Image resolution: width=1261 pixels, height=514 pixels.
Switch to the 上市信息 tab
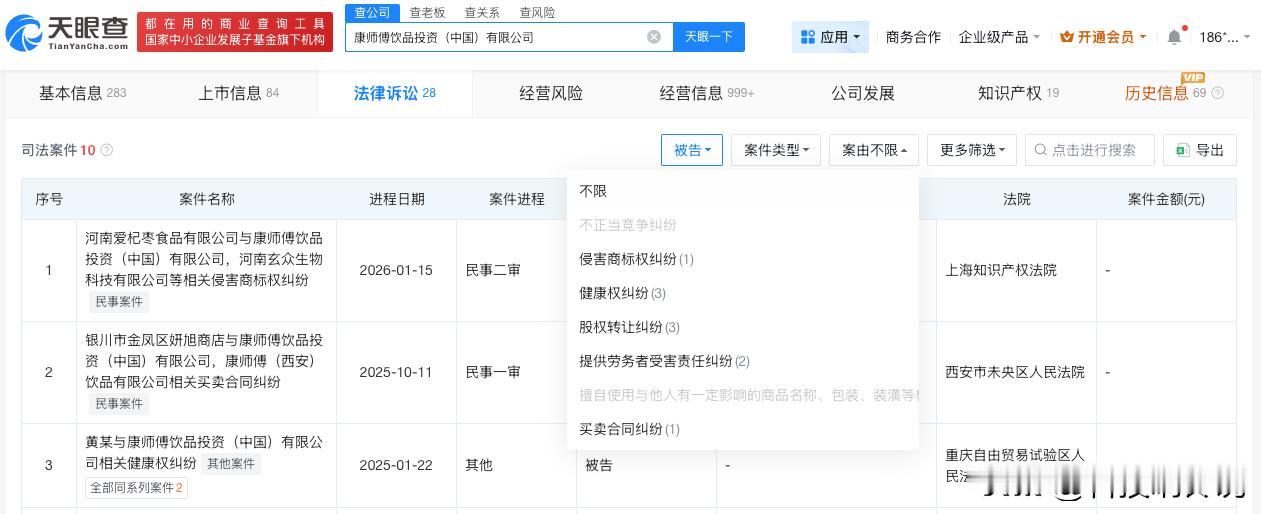pyautogui.click(x=239, y=93)
